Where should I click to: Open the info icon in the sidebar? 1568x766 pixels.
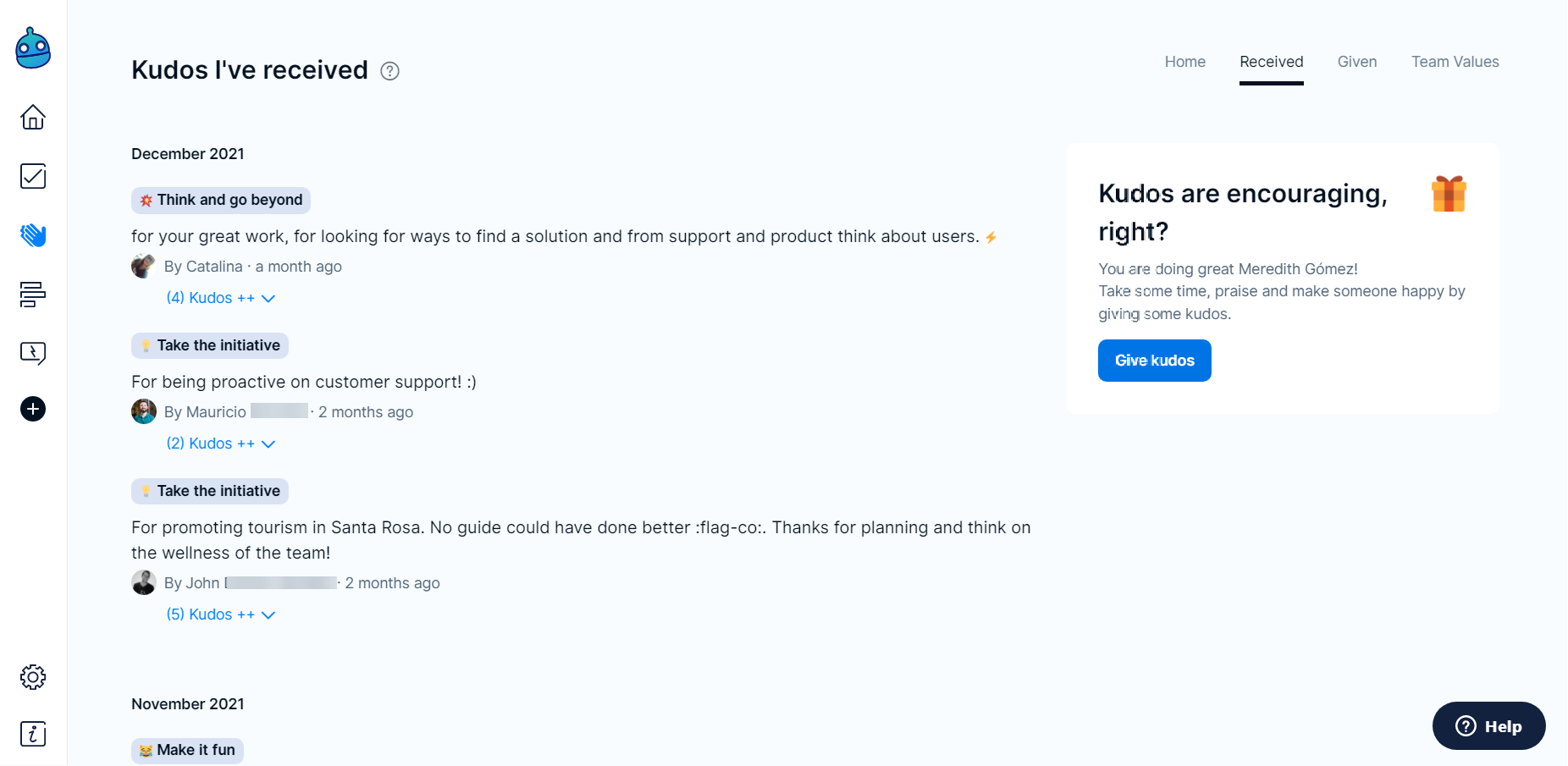[33, 734]
